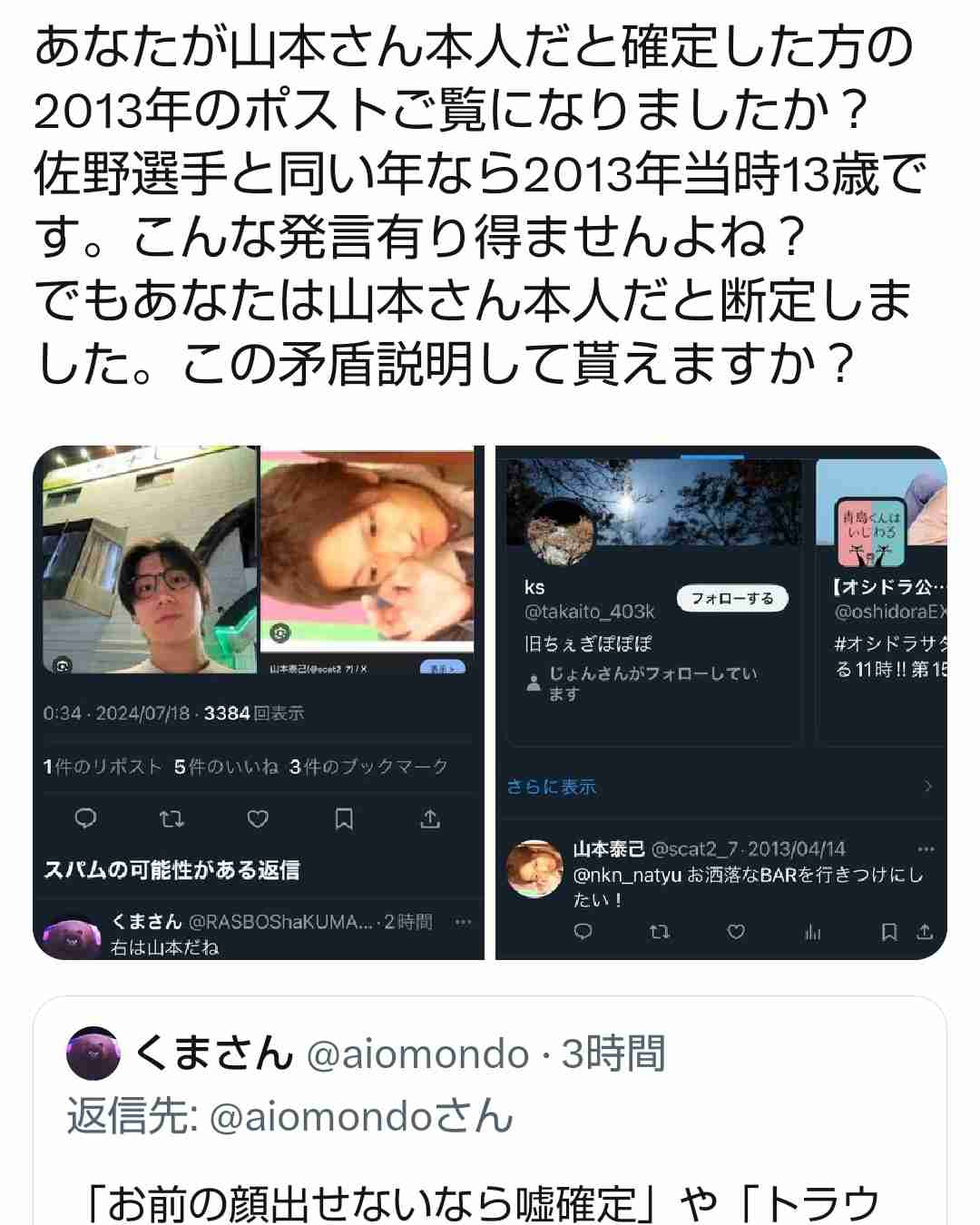
Task: Open @aiomondo handle in quoted post header
Action: point(418,1054)
